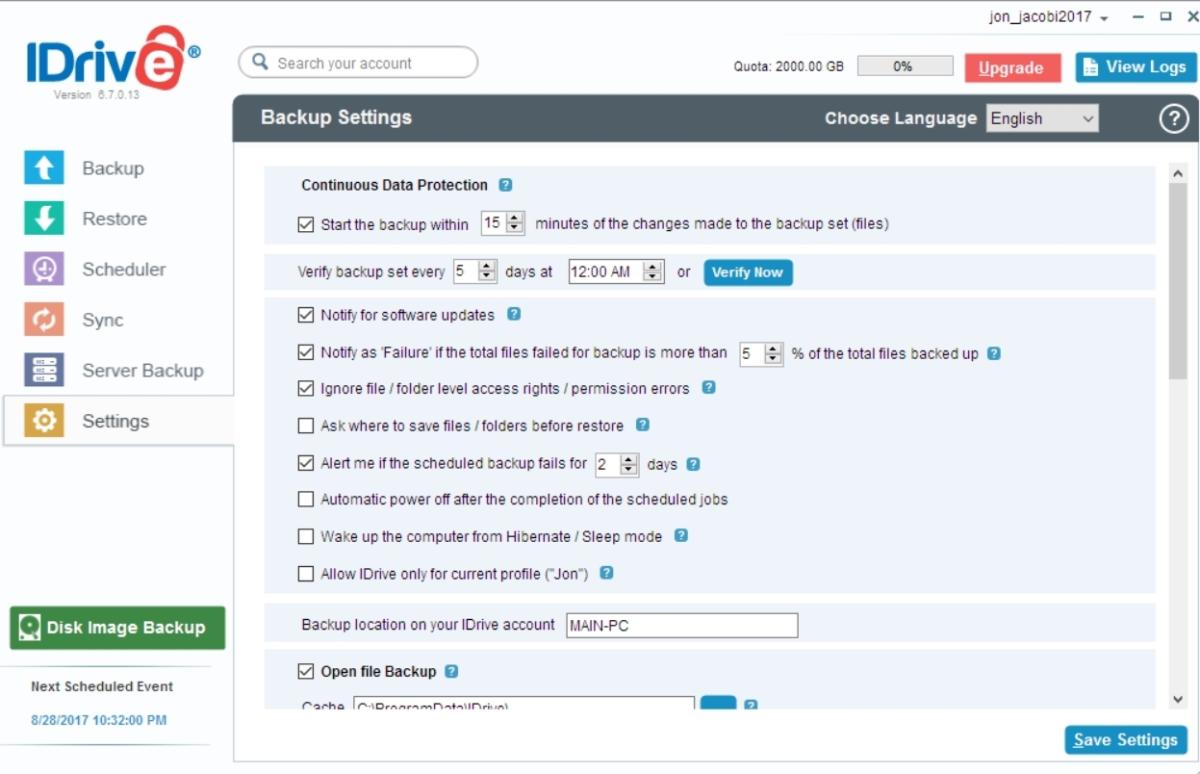
Task: Enable Wake up the computer from Hibernate
Action: point(306,537)
